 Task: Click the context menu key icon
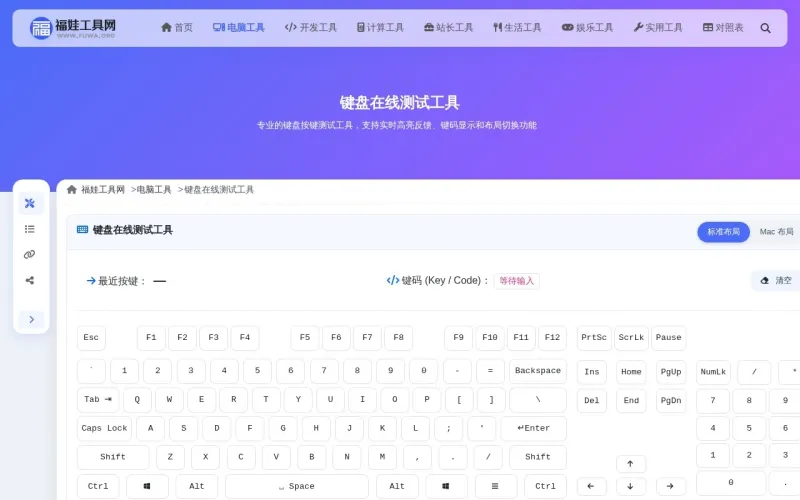(495, 486)
